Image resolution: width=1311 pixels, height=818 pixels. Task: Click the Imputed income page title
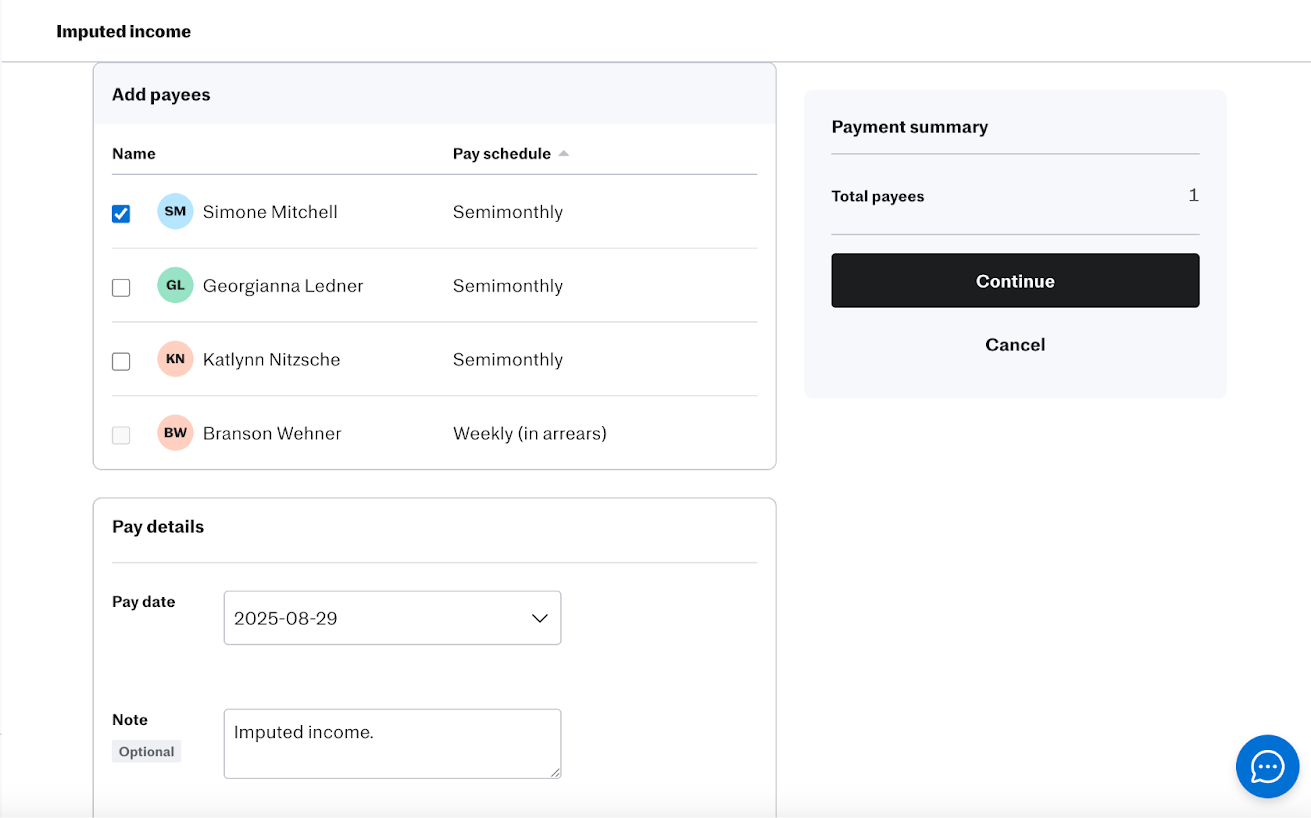[x=123, y=32]
